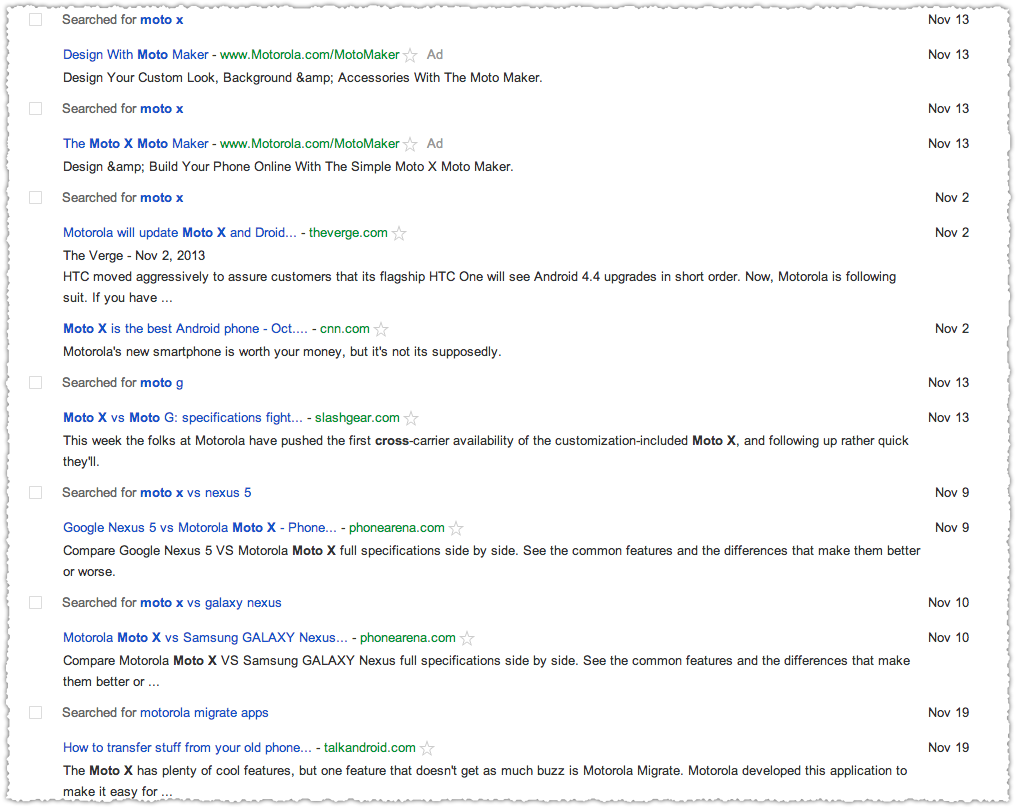Tick the 'motorola migrate apps' checkbox
This screenshot has height=808, width=1016.
(36, 712)
